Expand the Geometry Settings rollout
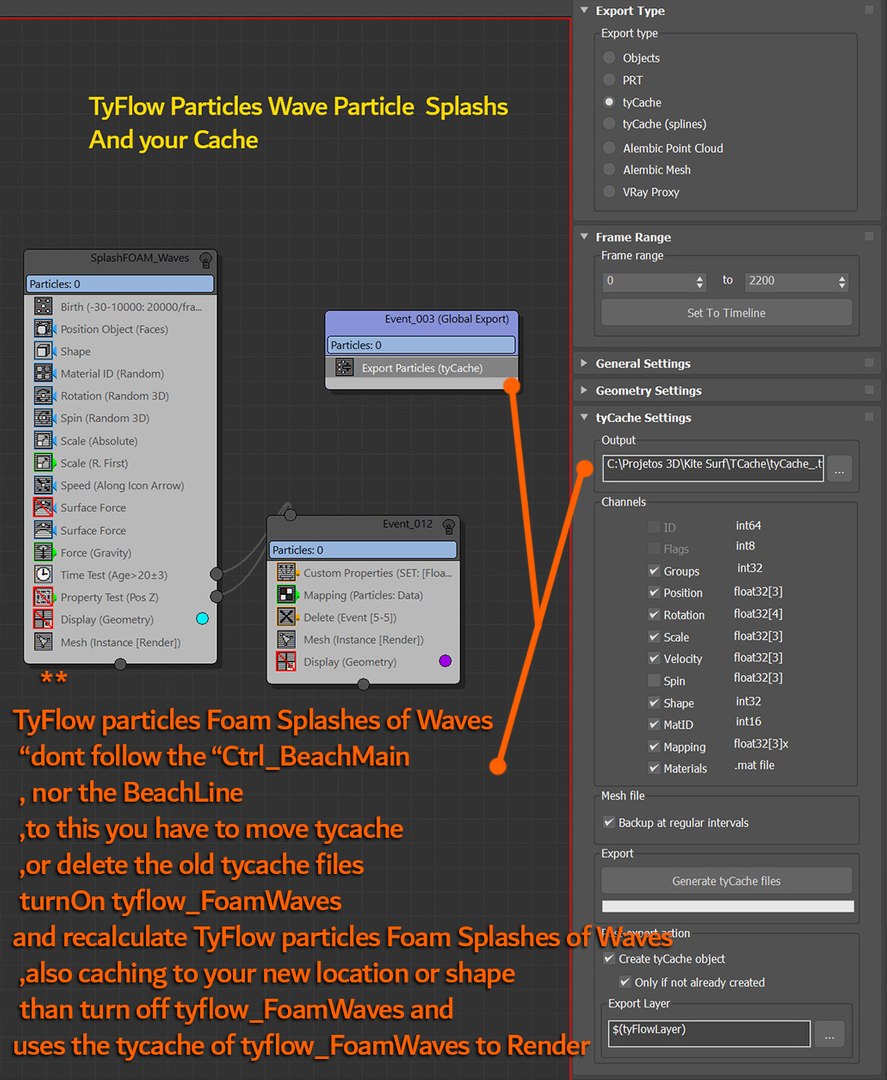Viewport: 887px width, 1080px height. [x=584, y=390]
